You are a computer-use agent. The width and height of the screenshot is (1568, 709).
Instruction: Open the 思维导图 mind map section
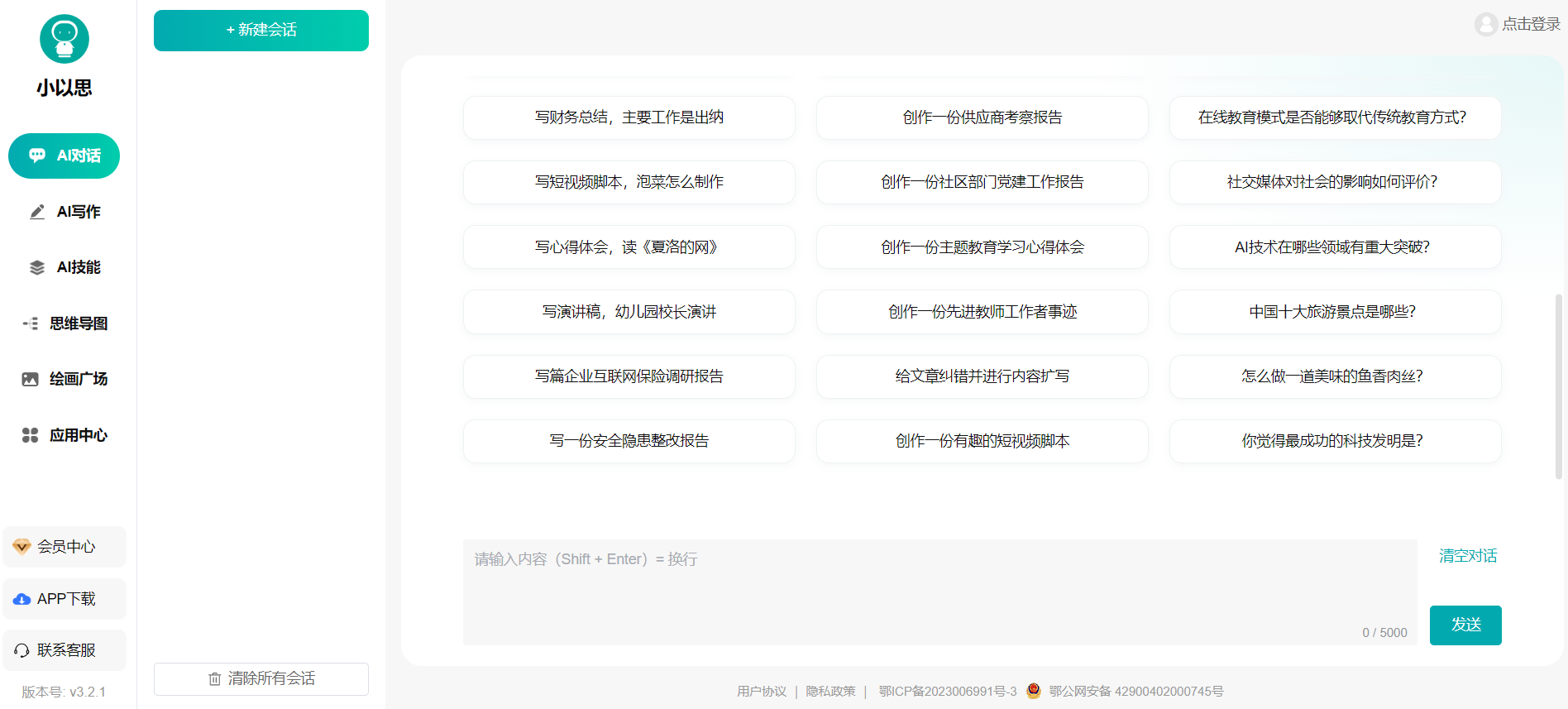[64, 323]
